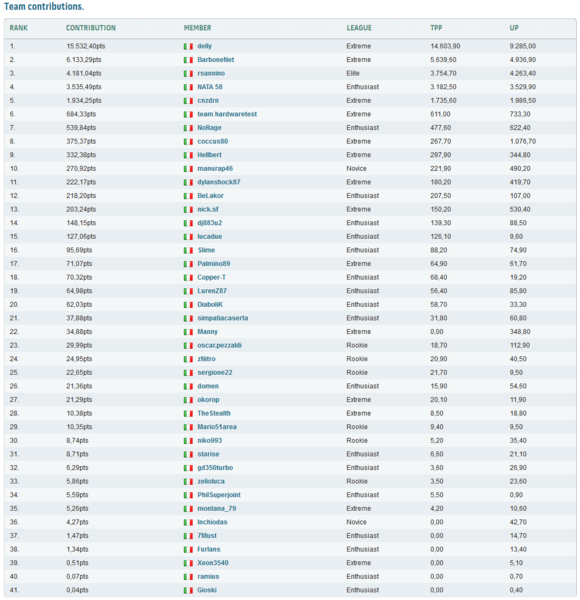
Task: Open the simpatiacaserta member link
Action: coord(223,318)
